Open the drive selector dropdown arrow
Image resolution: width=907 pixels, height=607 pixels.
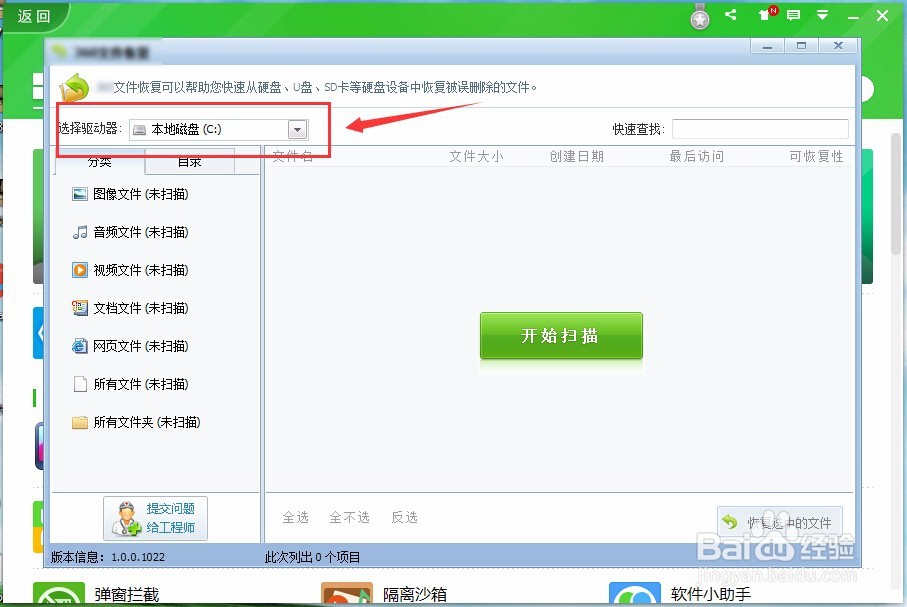[x=297, y=128]
